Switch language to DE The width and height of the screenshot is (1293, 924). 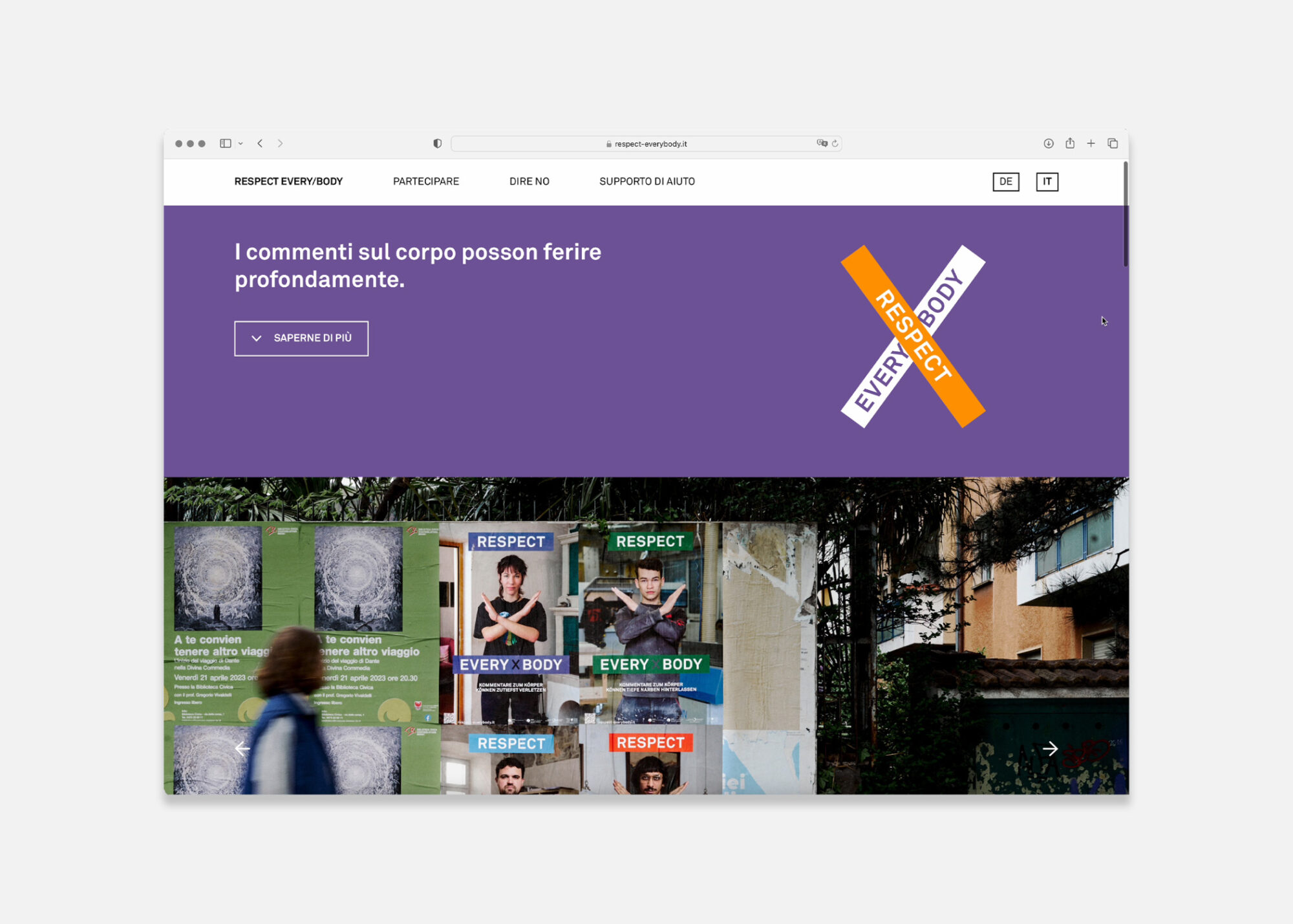pos(1006,182)
